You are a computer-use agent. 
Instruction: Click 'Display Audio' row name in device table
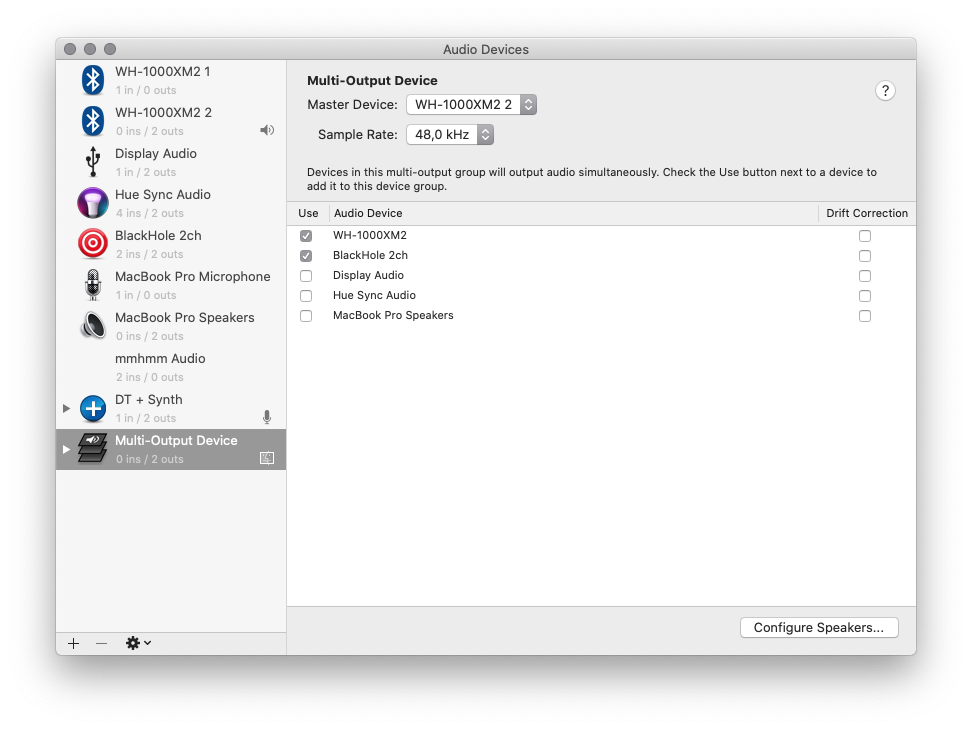click(368, 275)
